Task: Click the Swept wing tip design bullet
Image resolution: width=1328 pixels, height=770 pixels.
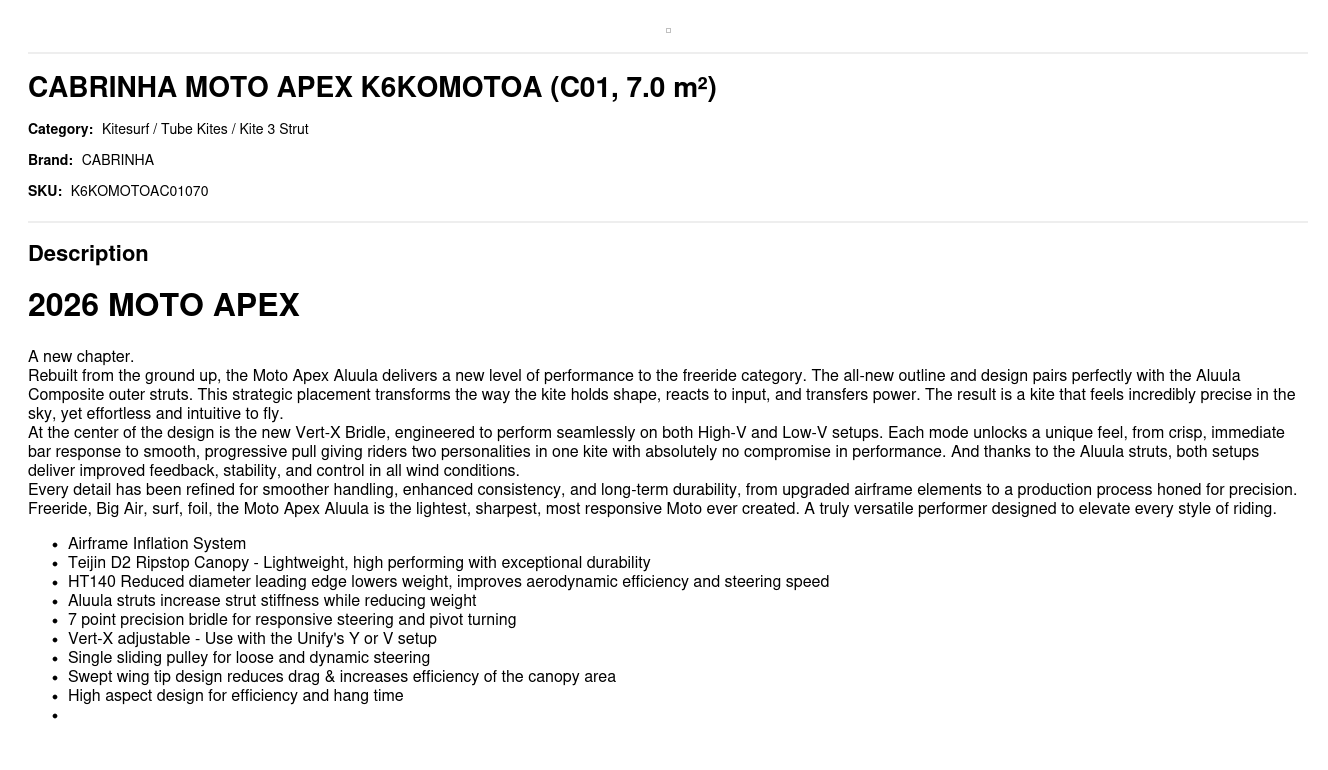Action: [342, 677]
